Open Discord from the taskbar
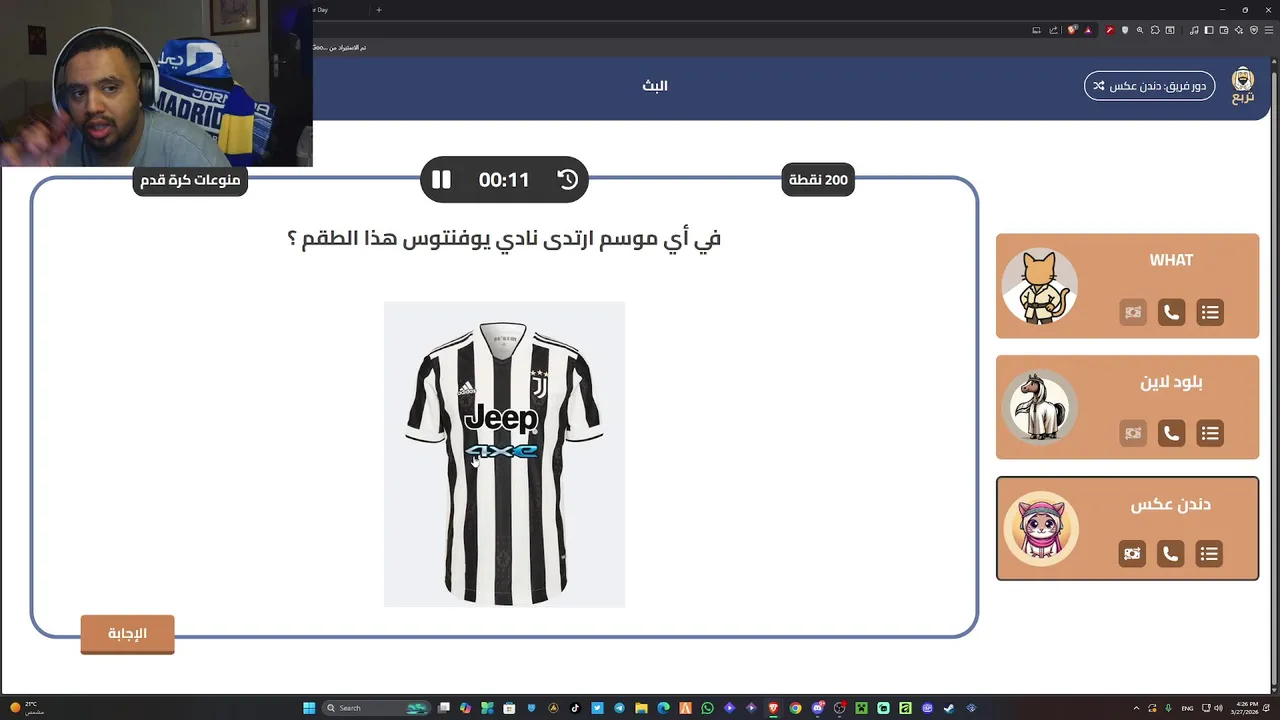 817,708
